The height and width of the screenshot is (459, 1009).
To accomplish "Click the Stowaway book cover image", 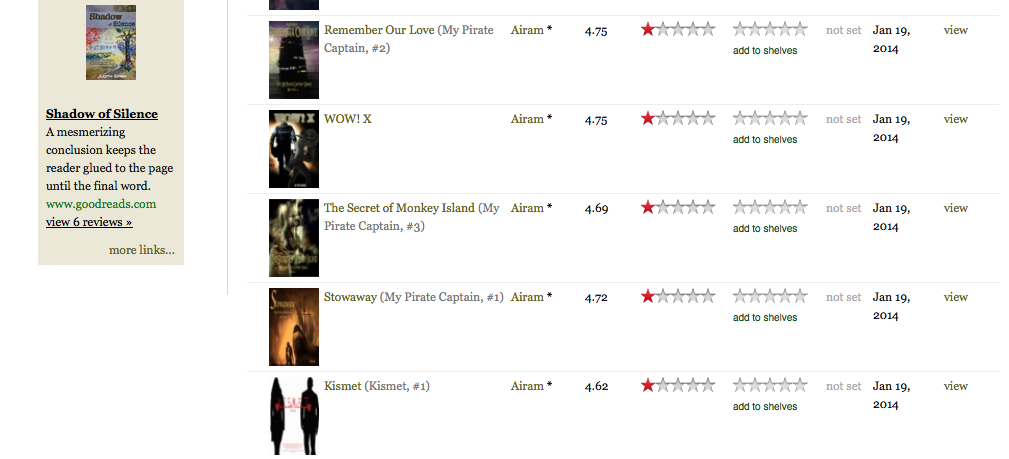I will coord(293,327).
